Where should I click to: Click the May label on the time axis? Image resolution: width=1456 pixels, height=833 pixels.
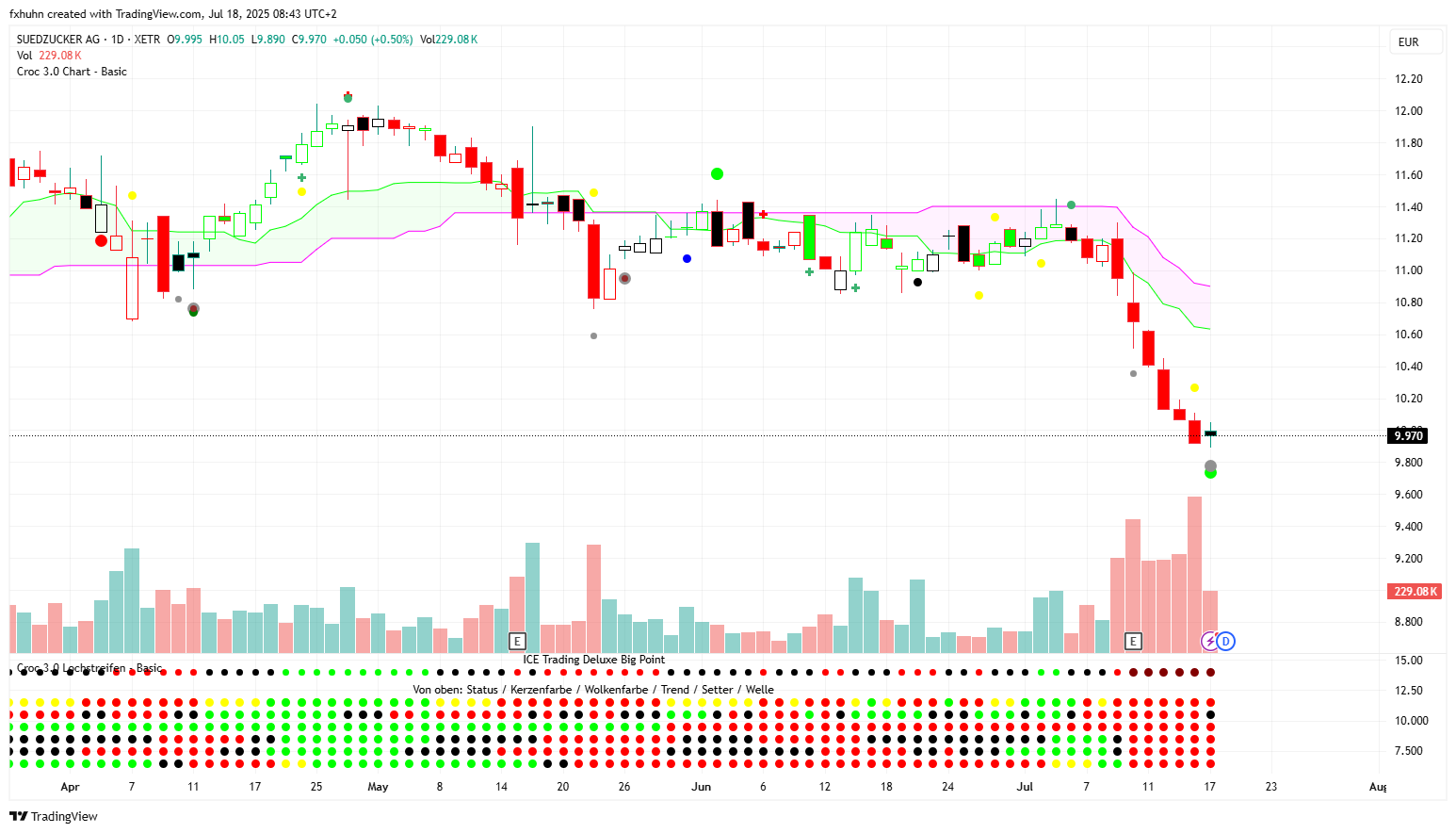(x=378, y=787)
